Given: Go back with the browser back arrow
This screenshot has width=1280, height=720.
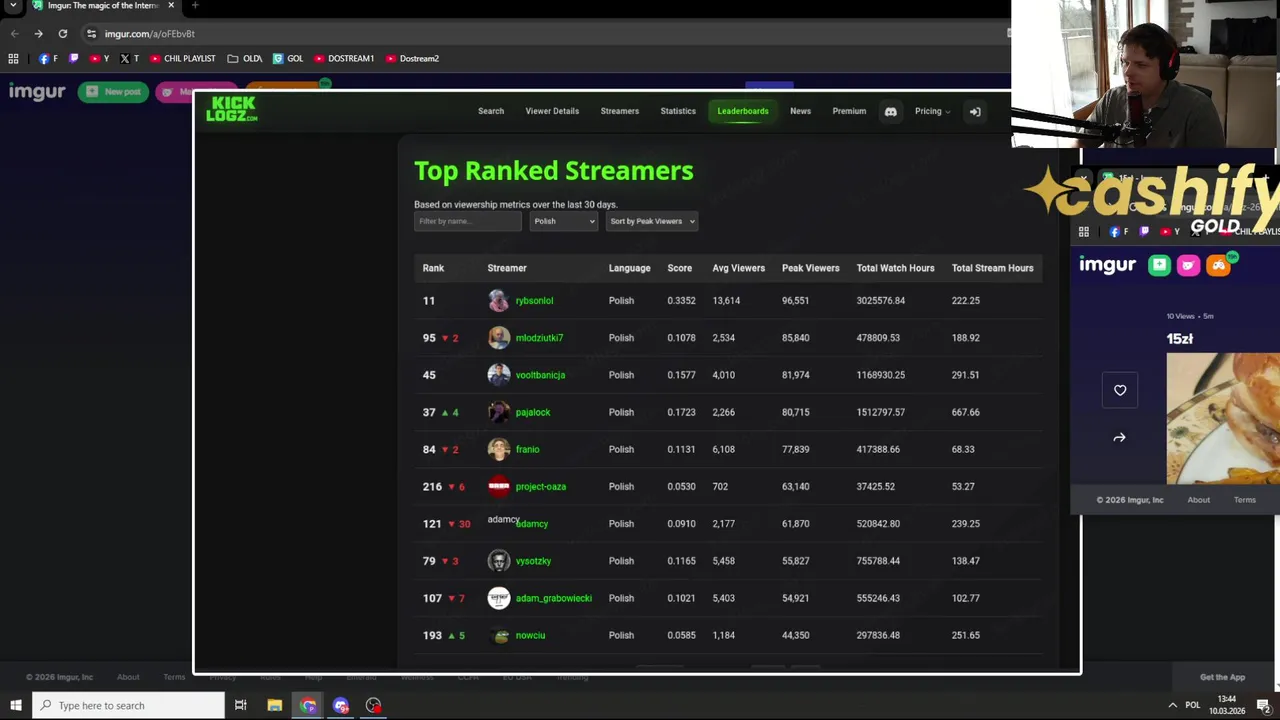Looking at the screenshot, I should (x=14, y=33).
